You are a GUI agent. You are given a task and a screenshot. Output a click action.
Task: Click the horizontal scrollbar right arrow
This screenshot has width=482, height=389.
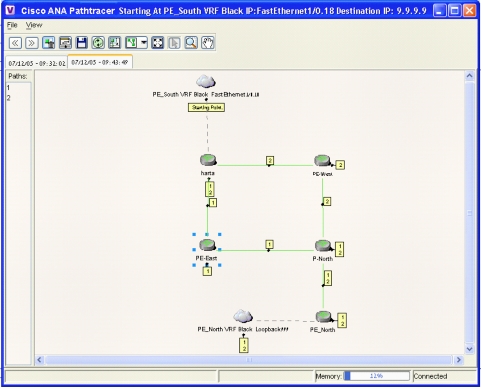pos(458,360)
